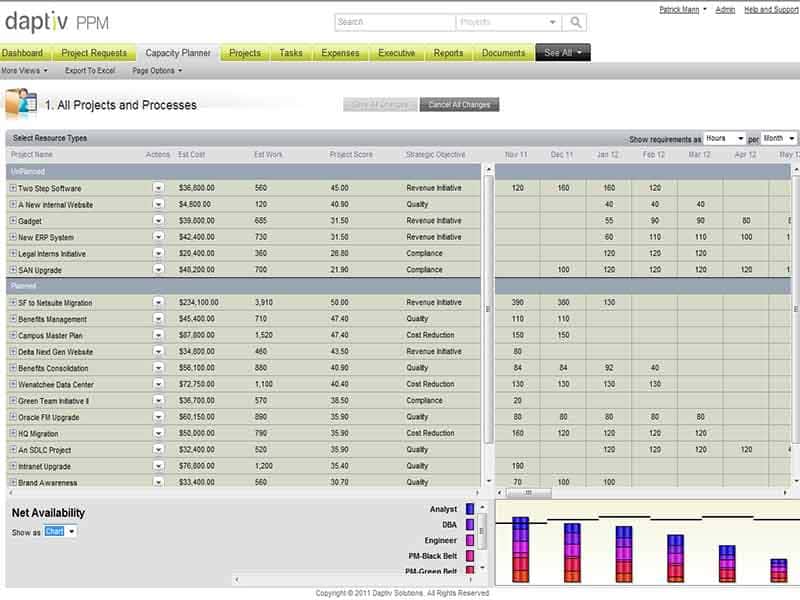Screen dimensions: 800x600
Task: Open the Hours requirements dropdown
Action: click(x=725, y=138)
